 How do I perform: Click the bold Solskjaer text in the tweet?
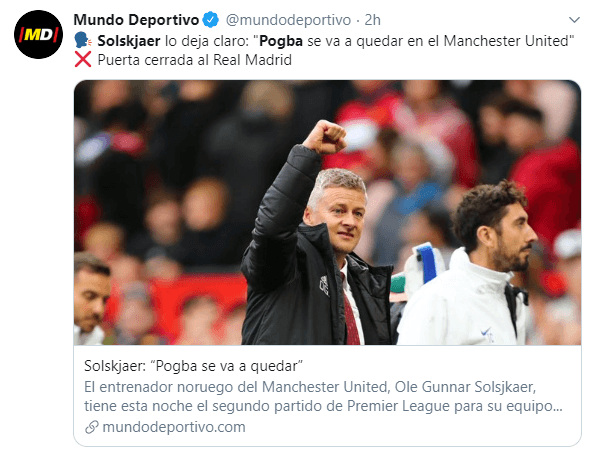[x=129, y=41]
